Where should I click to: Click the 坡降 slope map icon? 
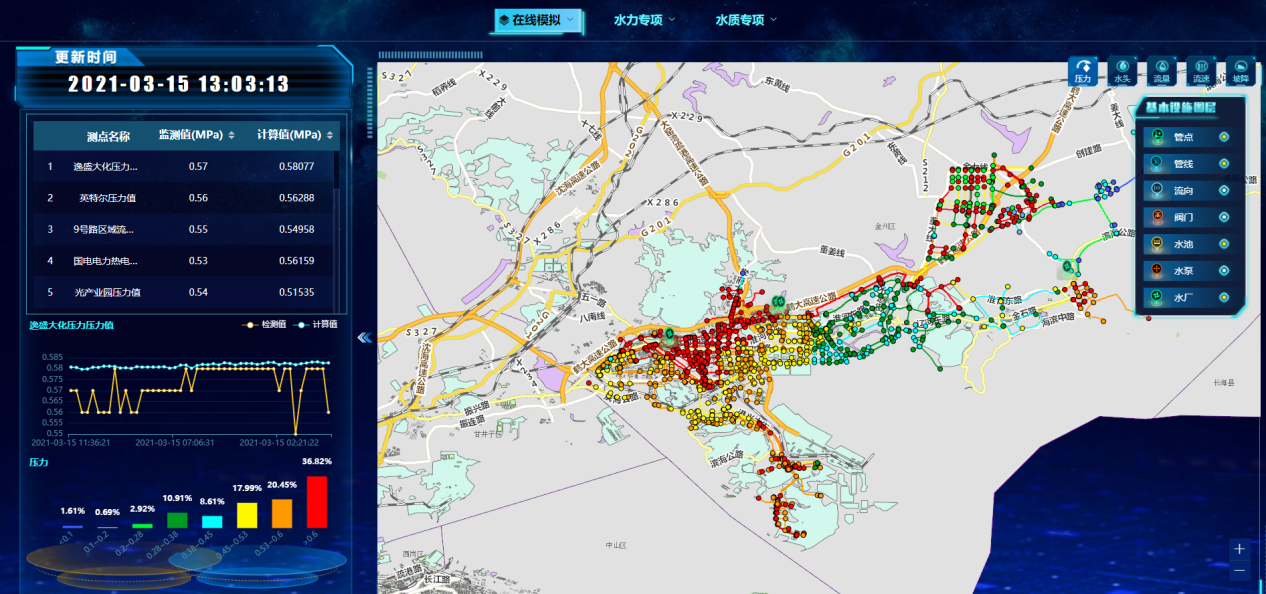click(x=1240, y=70)
